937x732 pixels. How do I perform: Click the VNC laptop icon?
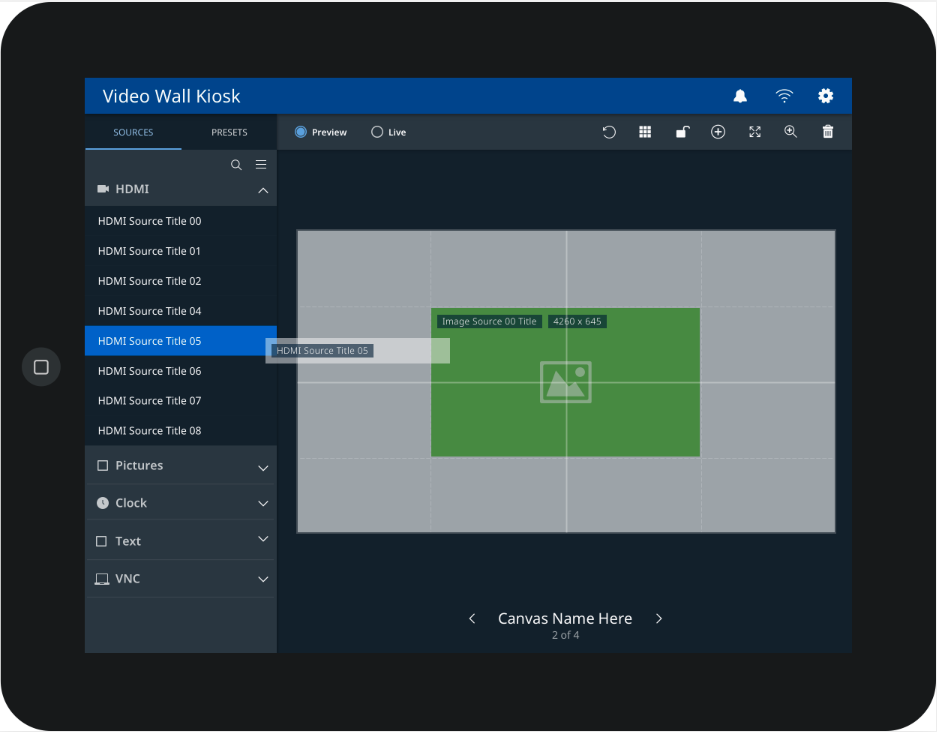[102, 579]
